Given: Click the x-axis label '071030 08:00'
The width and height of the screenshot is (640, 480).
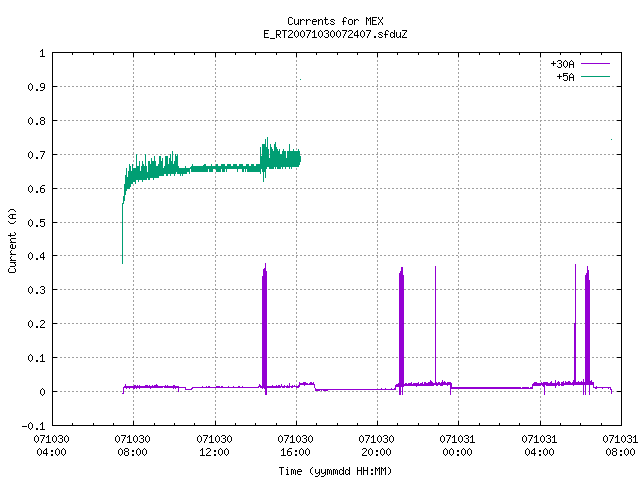Looking at the screenshot, I should (x=133, y=446).
